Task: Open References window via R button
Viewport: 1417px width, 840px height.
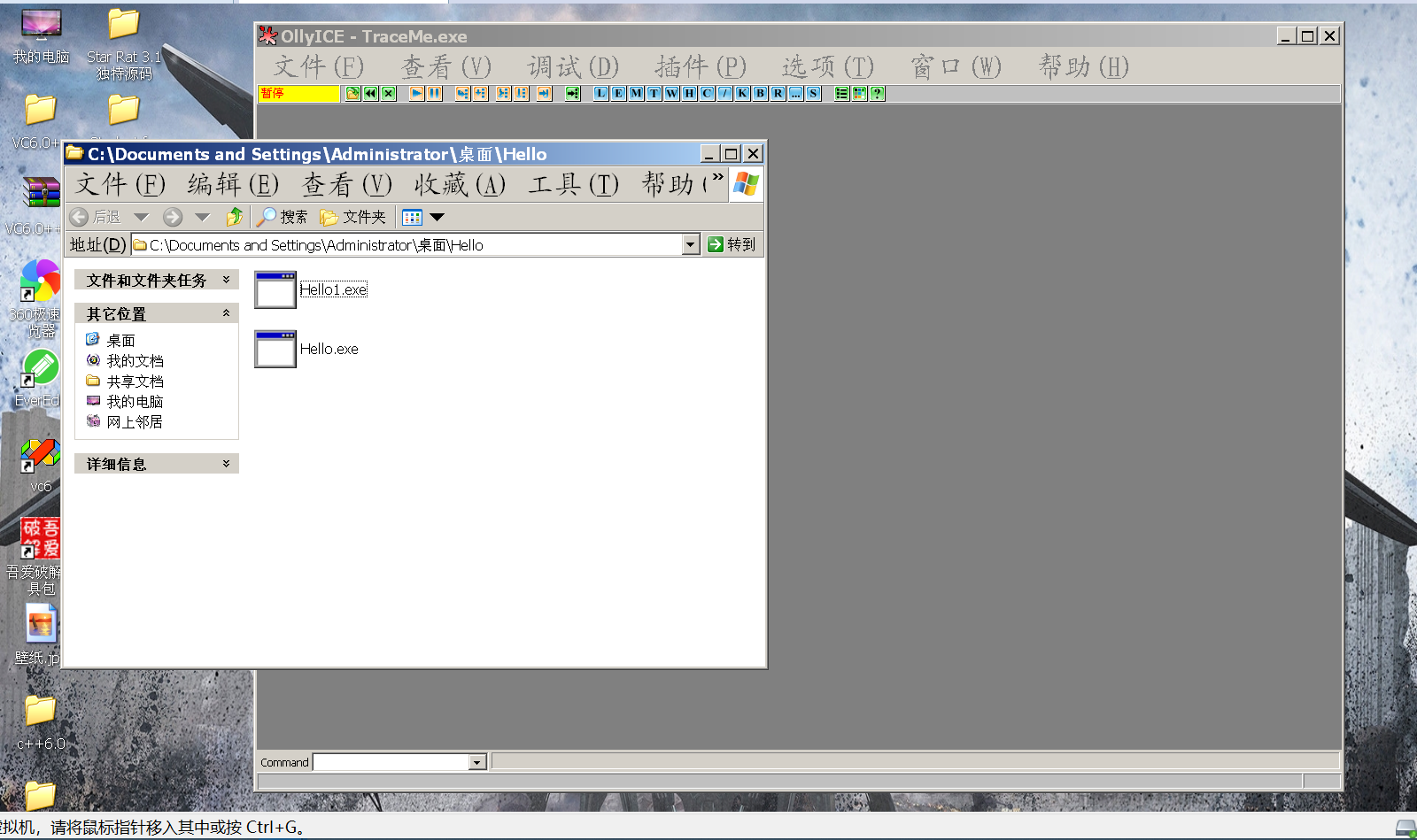Action: click(778, 93)
